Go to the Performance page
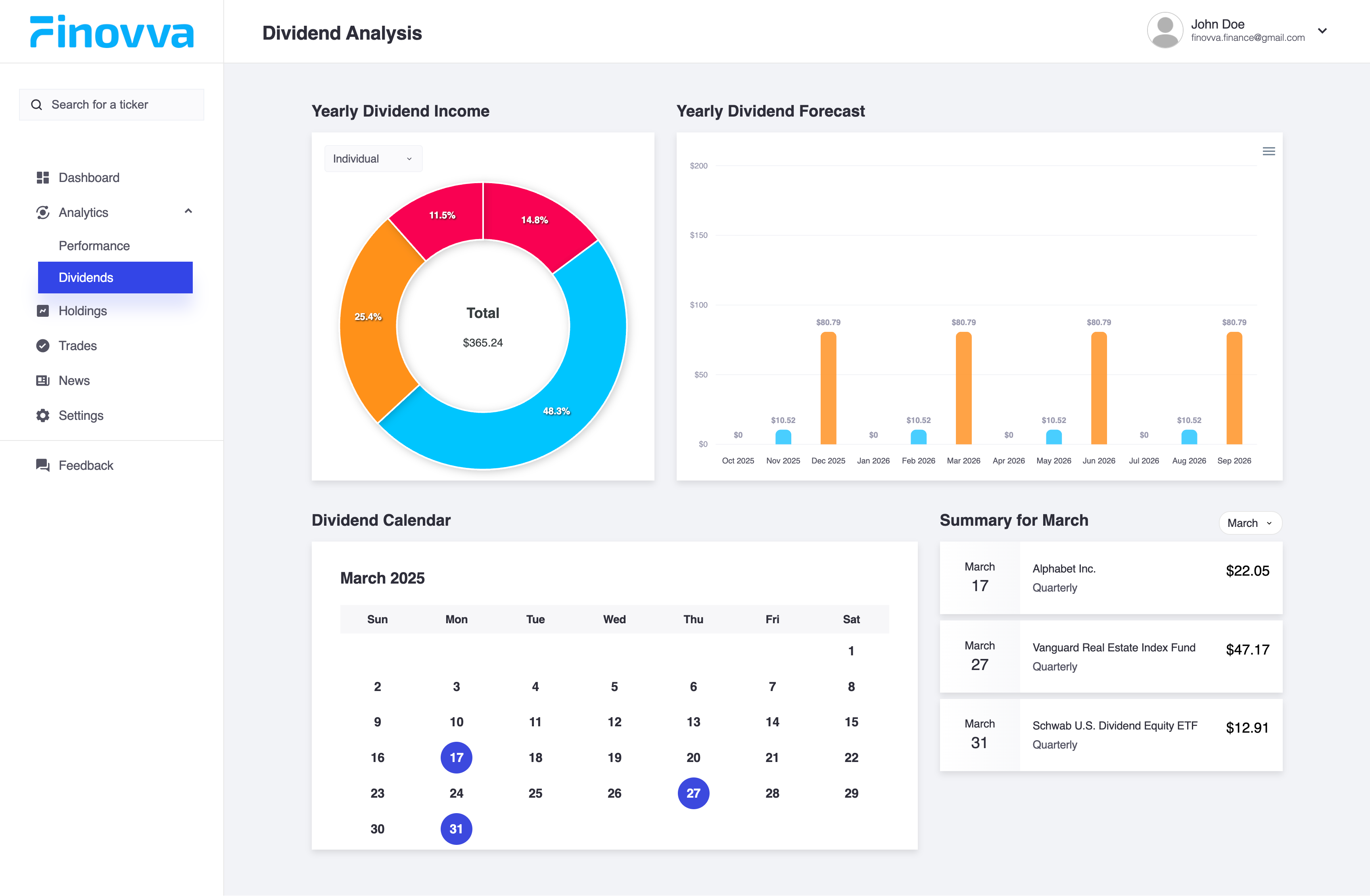Viewport: 1370px width, 896px height. [94, 246]
